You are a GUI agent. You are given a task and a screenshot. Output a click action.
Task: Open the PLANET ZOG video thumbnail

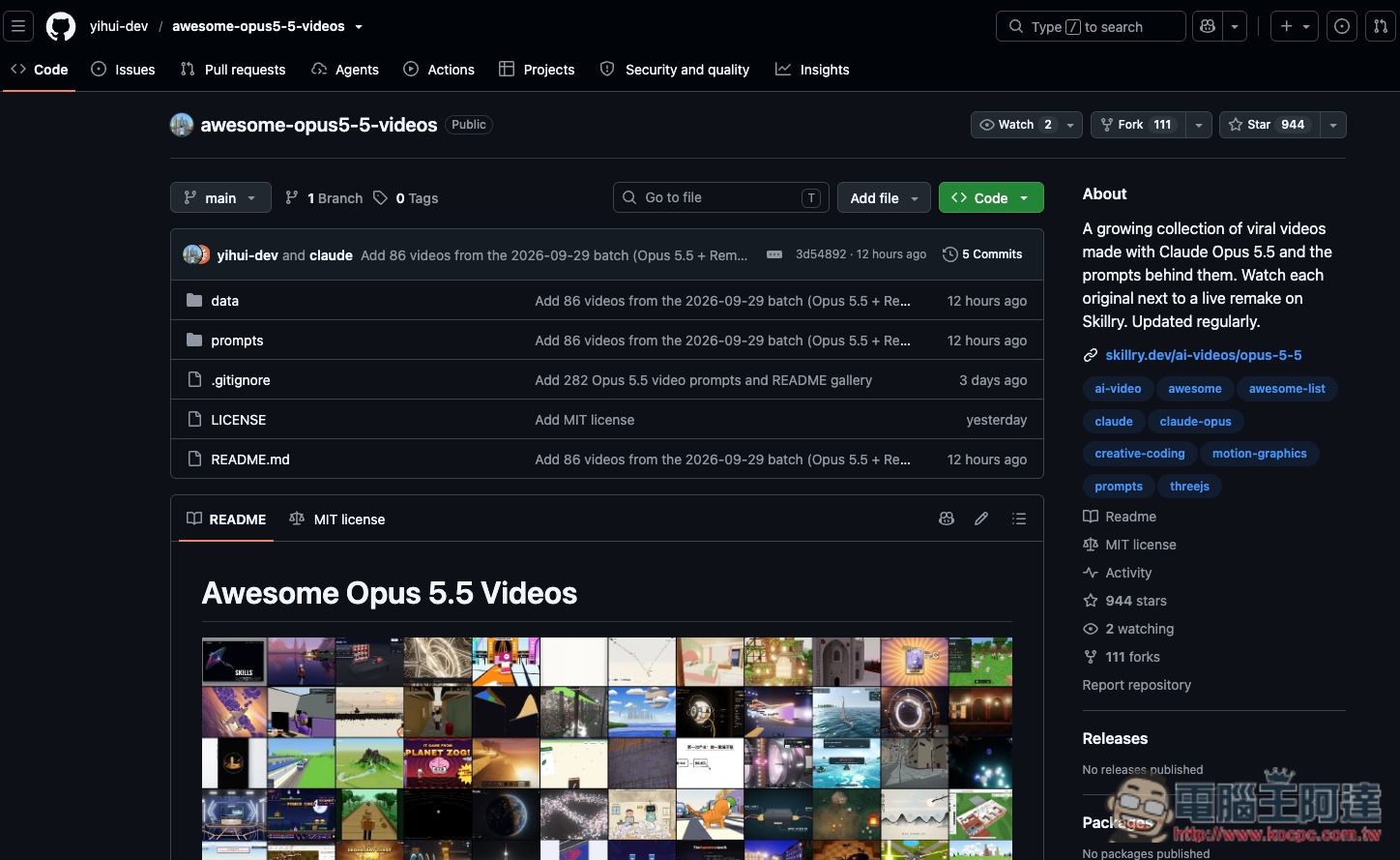438,763
